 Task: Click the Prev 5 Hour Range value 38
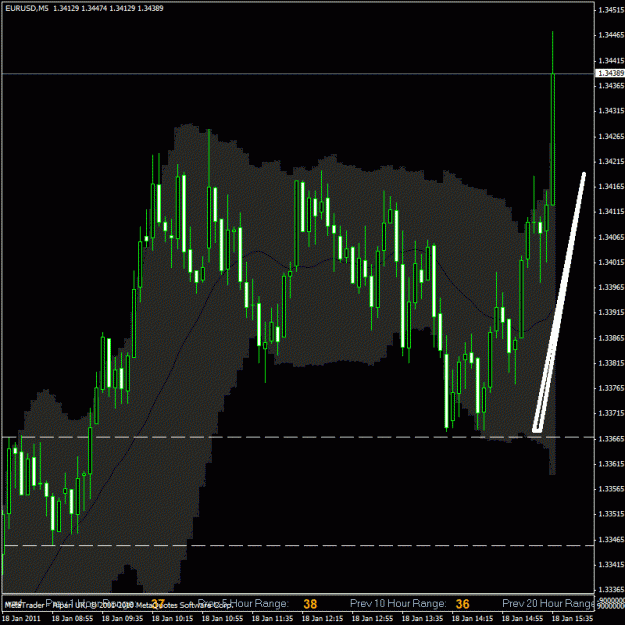point(310,604)
